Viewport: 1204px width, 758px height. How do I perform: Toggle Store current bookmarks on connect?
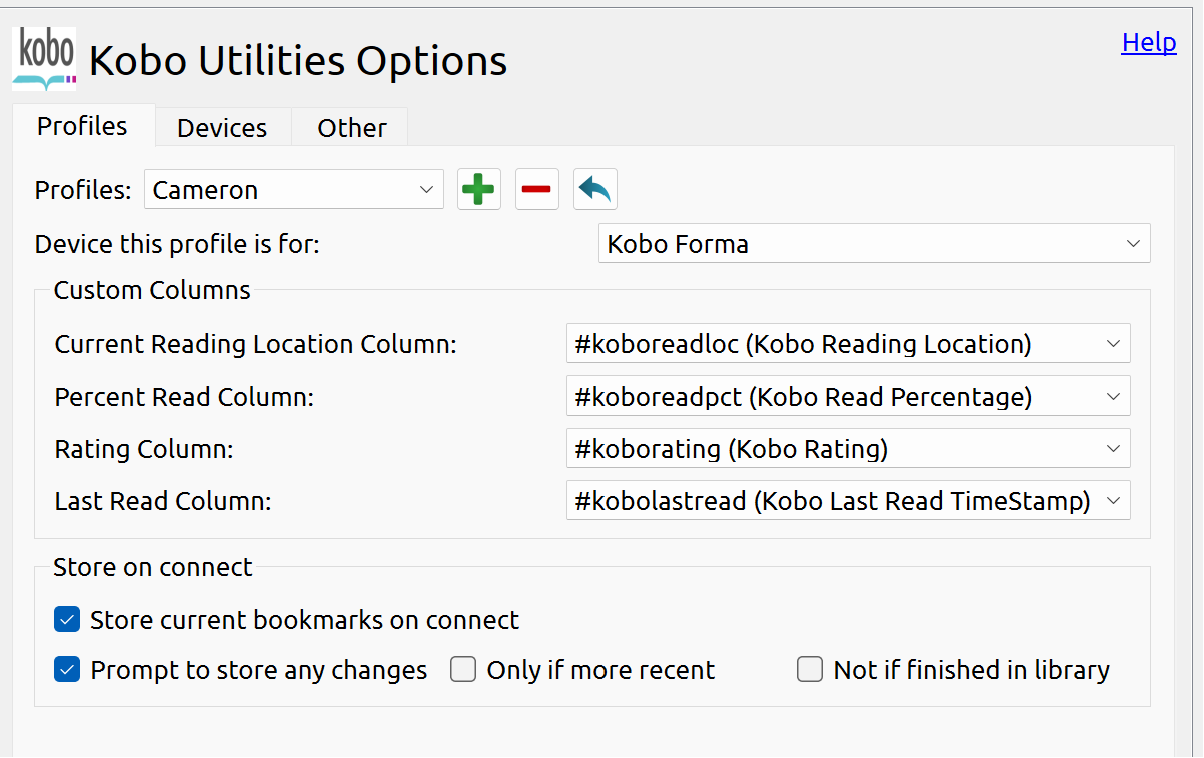click(67, 620)
